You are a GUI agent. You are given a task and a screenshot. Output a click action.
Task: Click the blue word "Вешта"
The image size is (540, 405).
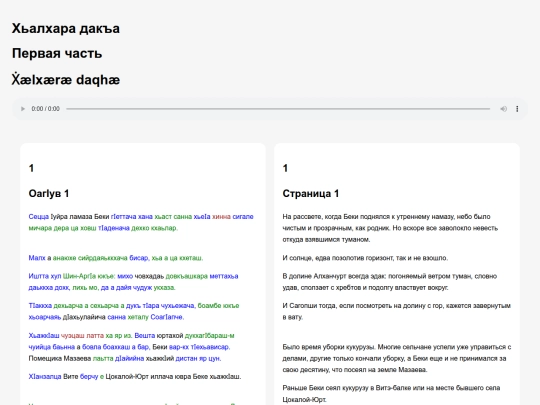[x=145, y=335]
